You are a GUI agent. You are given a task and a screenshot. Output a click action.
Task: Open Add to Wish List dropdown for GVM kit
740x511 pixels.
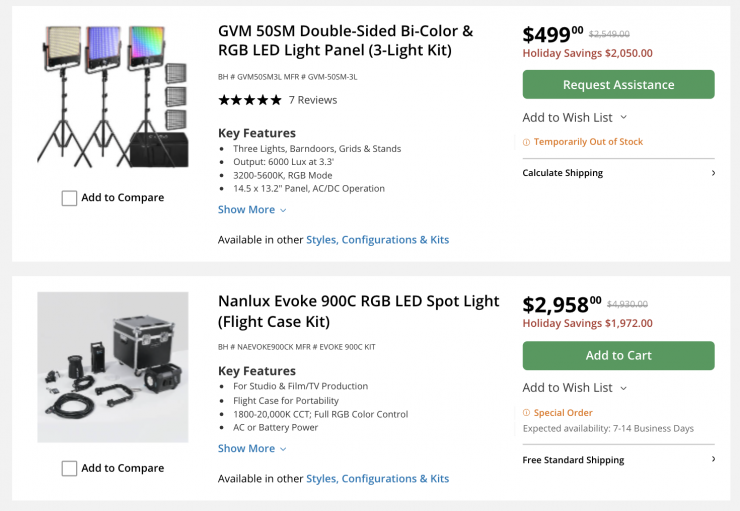[574, 118]
